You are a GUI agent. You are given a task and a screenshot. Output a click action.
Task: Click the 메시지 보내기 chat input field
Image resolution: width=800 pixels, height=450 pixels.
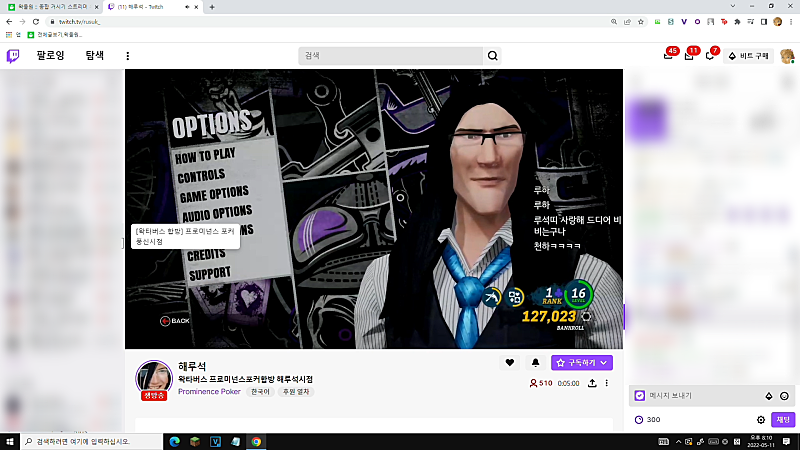pos(704,396)
